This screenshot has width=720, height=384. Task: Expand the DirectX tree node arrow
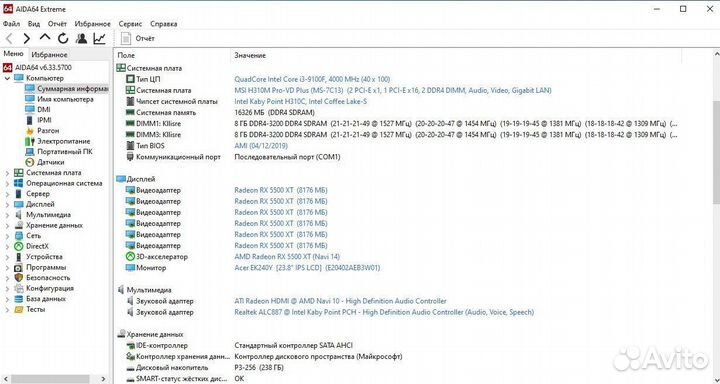(7, 247)
